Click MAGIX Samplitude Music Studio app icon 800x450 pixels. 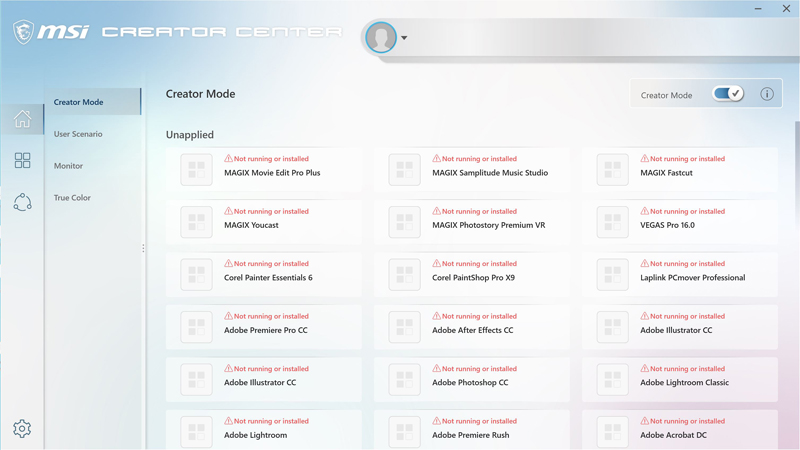(405, 169)
